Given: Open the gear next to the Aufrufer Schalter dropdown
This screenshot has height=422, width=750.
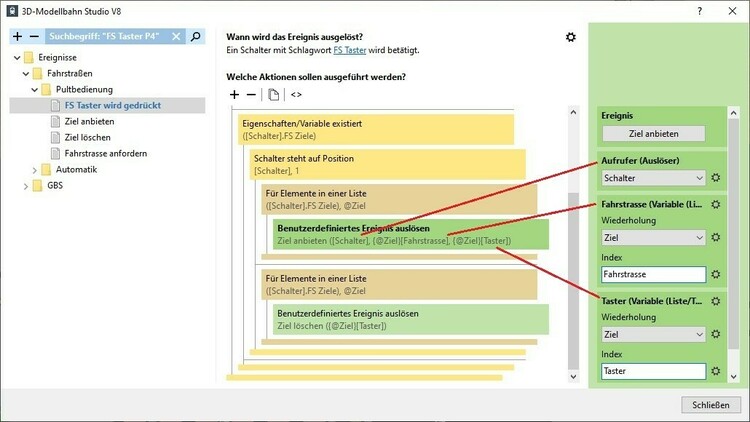Looking at the screenshot, I should pyautogui.click(x=716, y=178).
